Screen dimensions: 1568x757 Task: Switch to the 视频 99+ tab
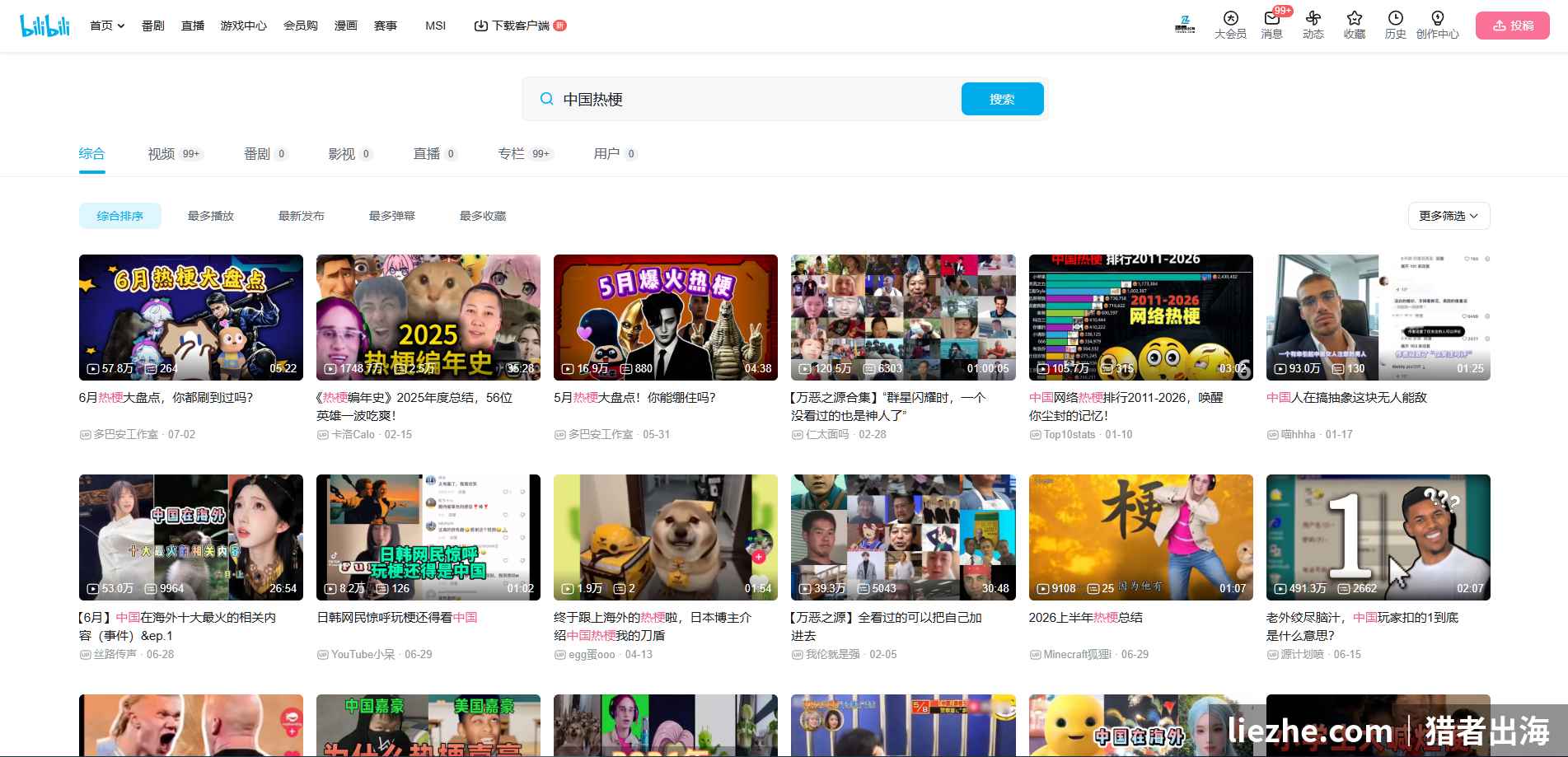click(x=176, y=154)
